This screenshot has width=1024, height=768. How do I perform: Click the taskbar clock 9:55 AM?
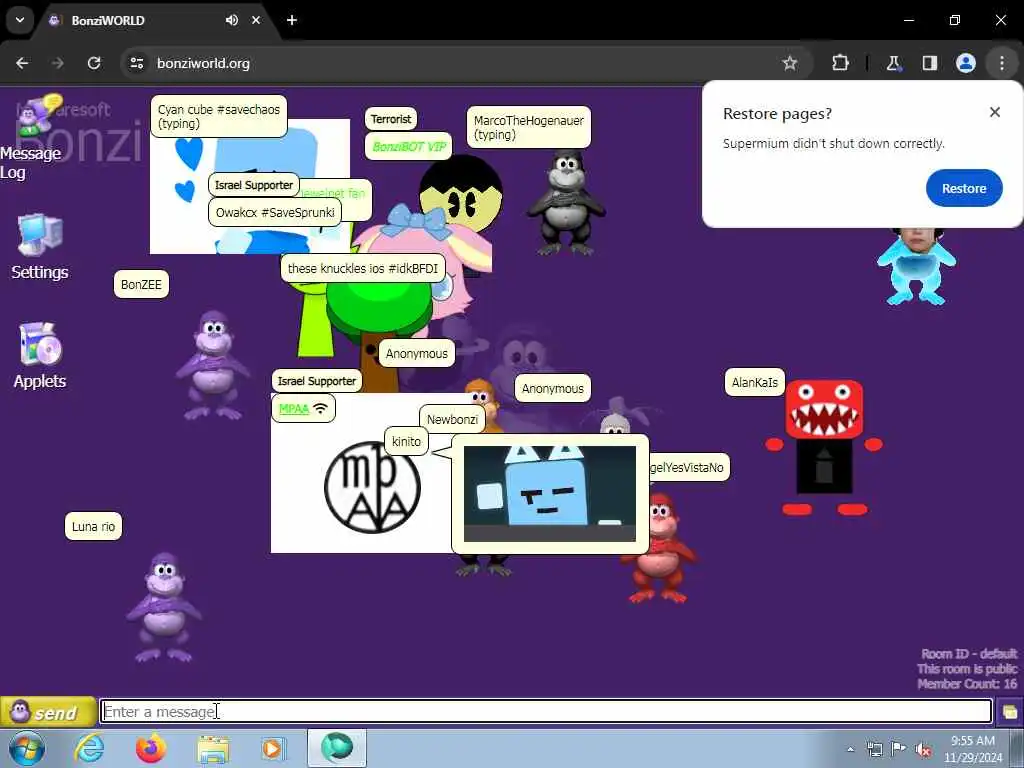972,748
